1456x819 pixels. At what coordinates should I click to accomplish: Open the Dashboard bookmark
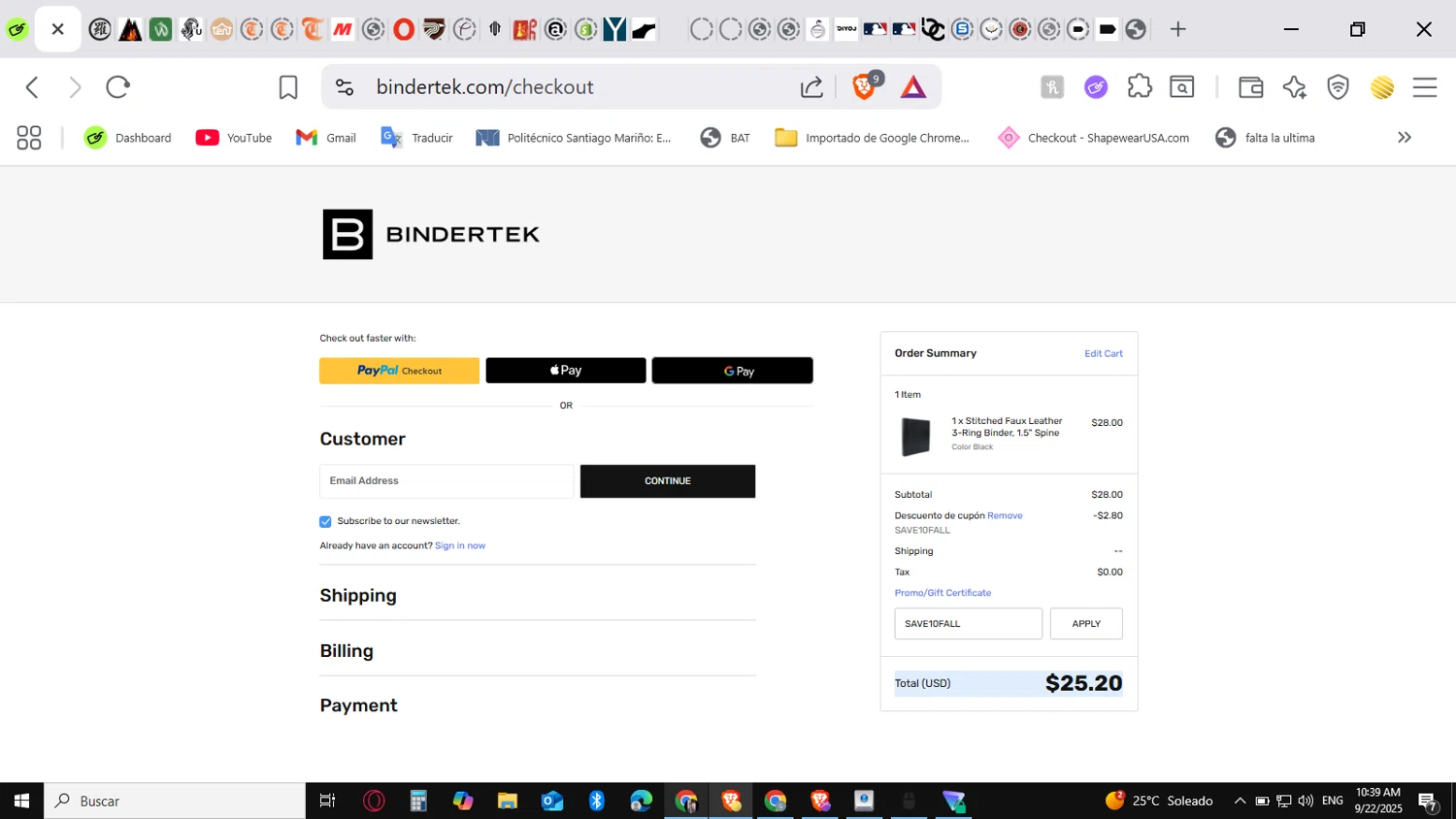(x=127, y=138)
